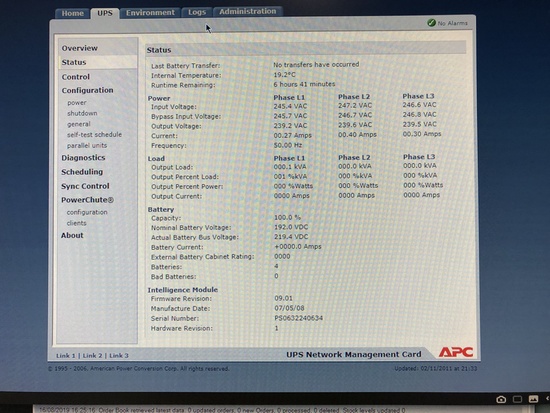Select self-test schedule under Configuration
This screenshot has height=413, width=550.
94,135
